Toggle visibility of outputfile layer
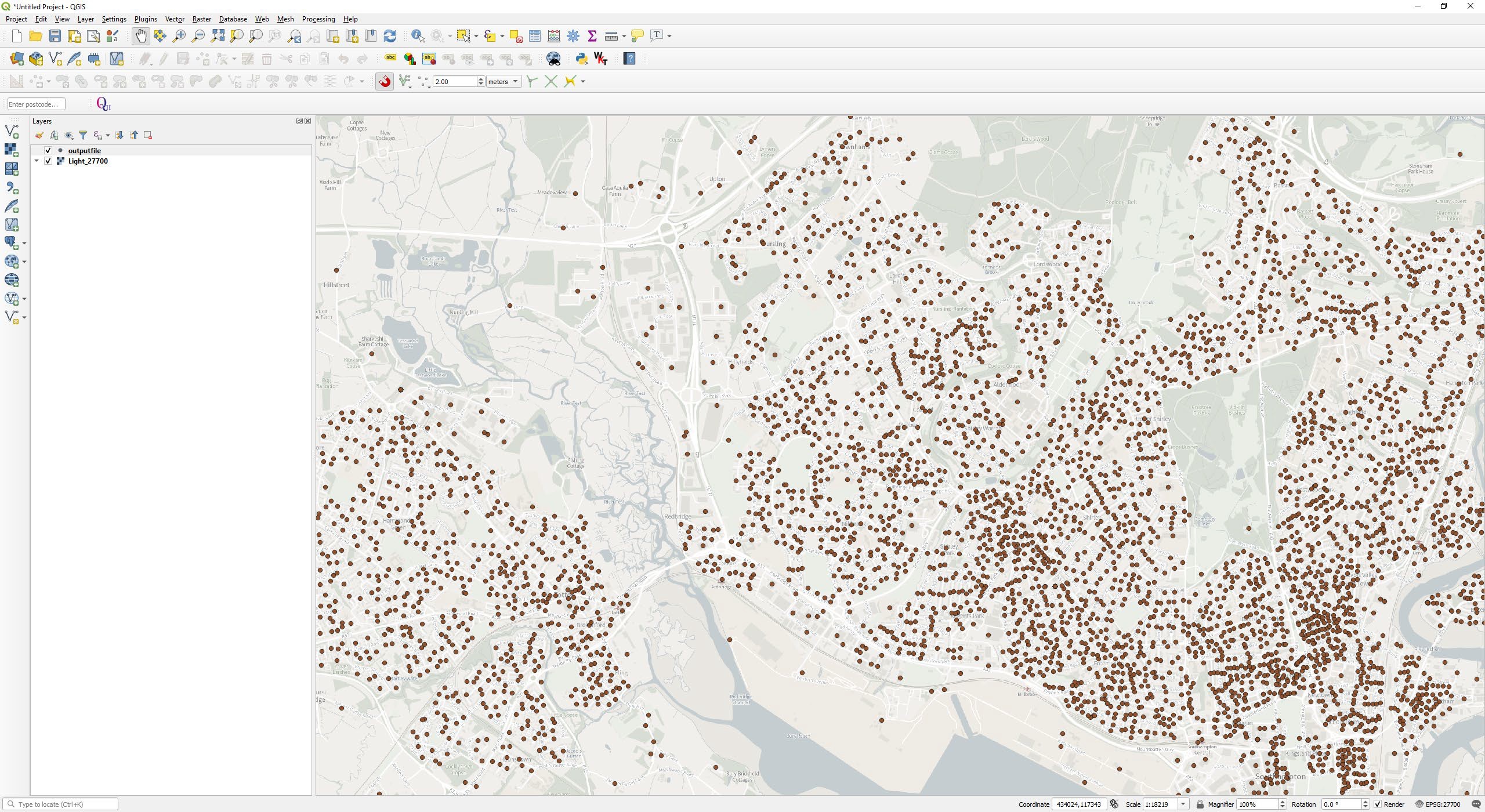 pyautogui.click(x=48, y=150)
